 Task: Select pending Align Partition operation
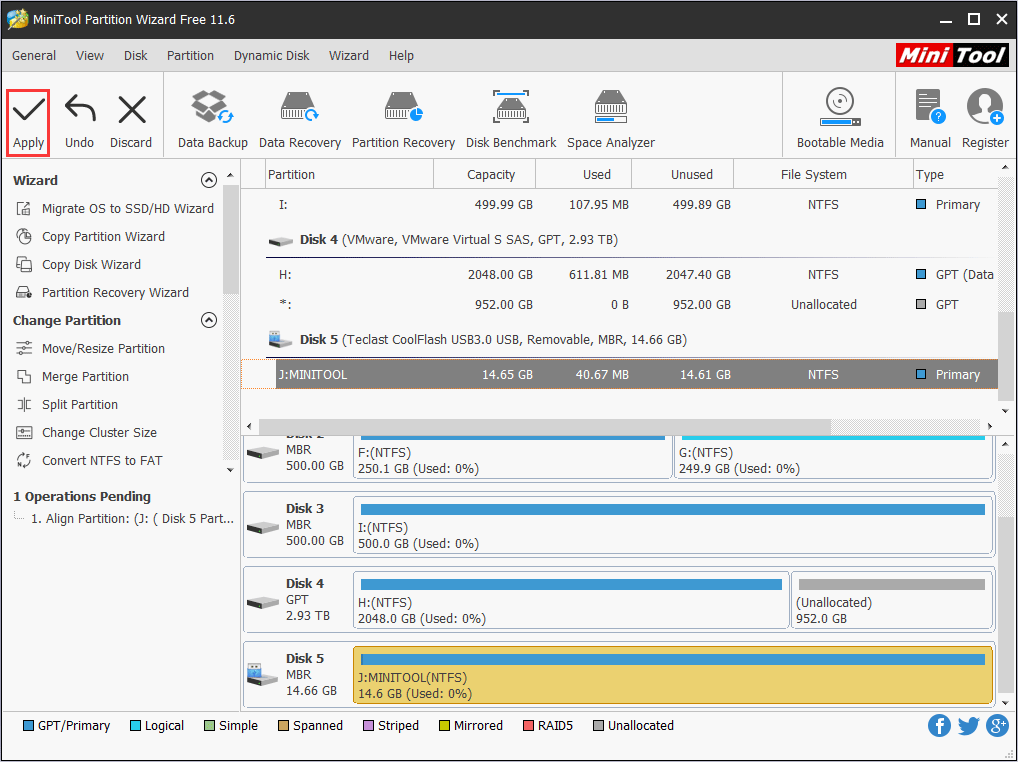132,519
